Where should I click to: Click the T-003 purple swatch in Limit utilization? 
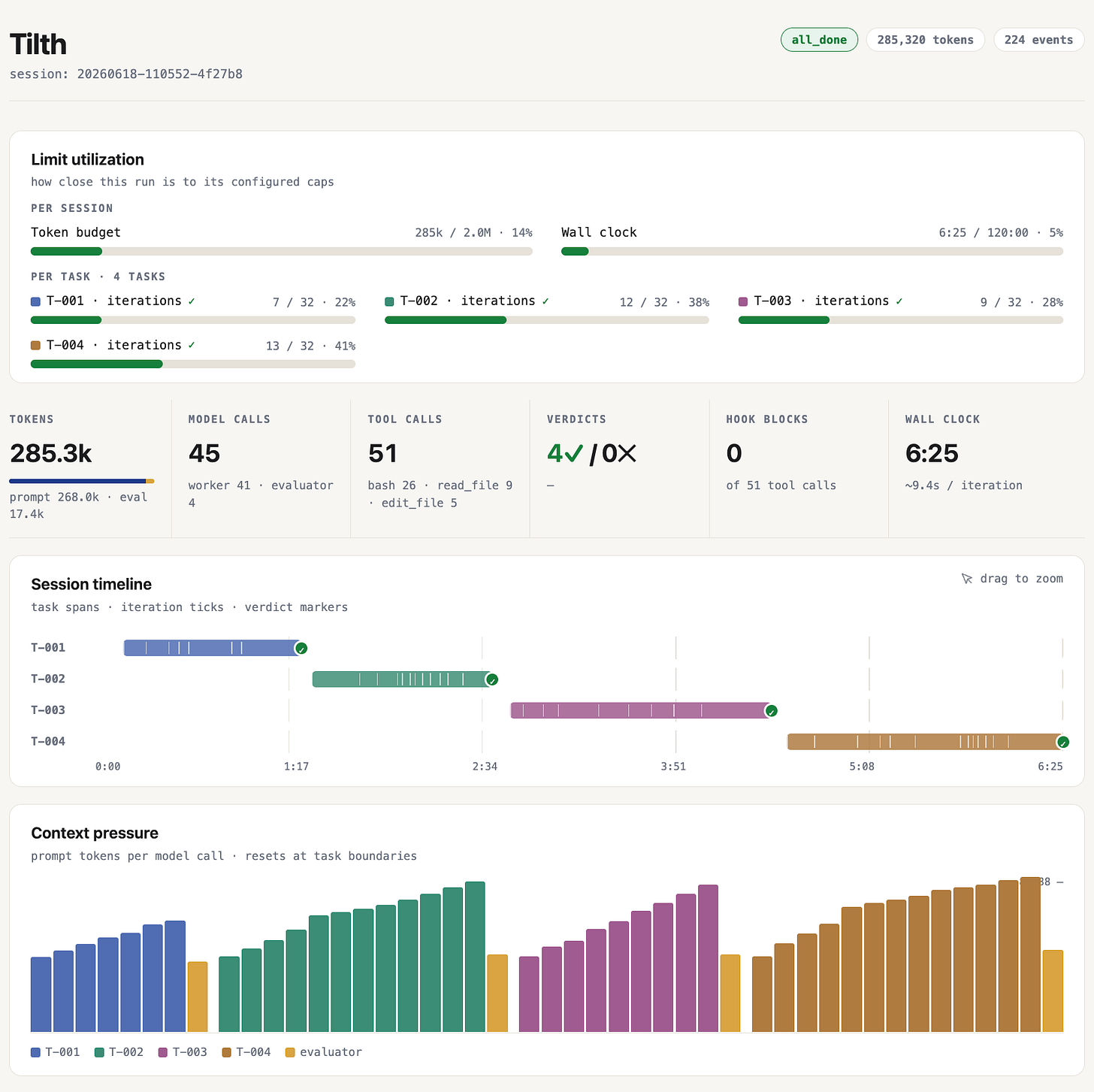tap(743, 301)
